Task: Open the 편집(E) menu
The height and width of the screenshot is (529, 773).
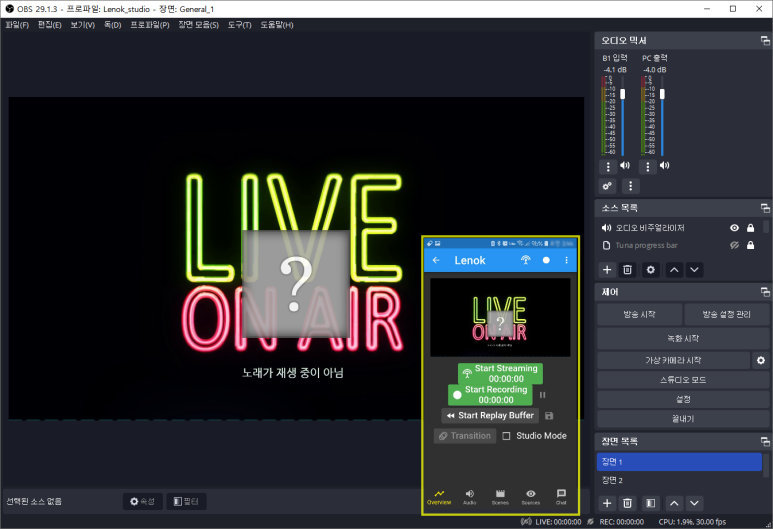Action: [x=50, y=25]
